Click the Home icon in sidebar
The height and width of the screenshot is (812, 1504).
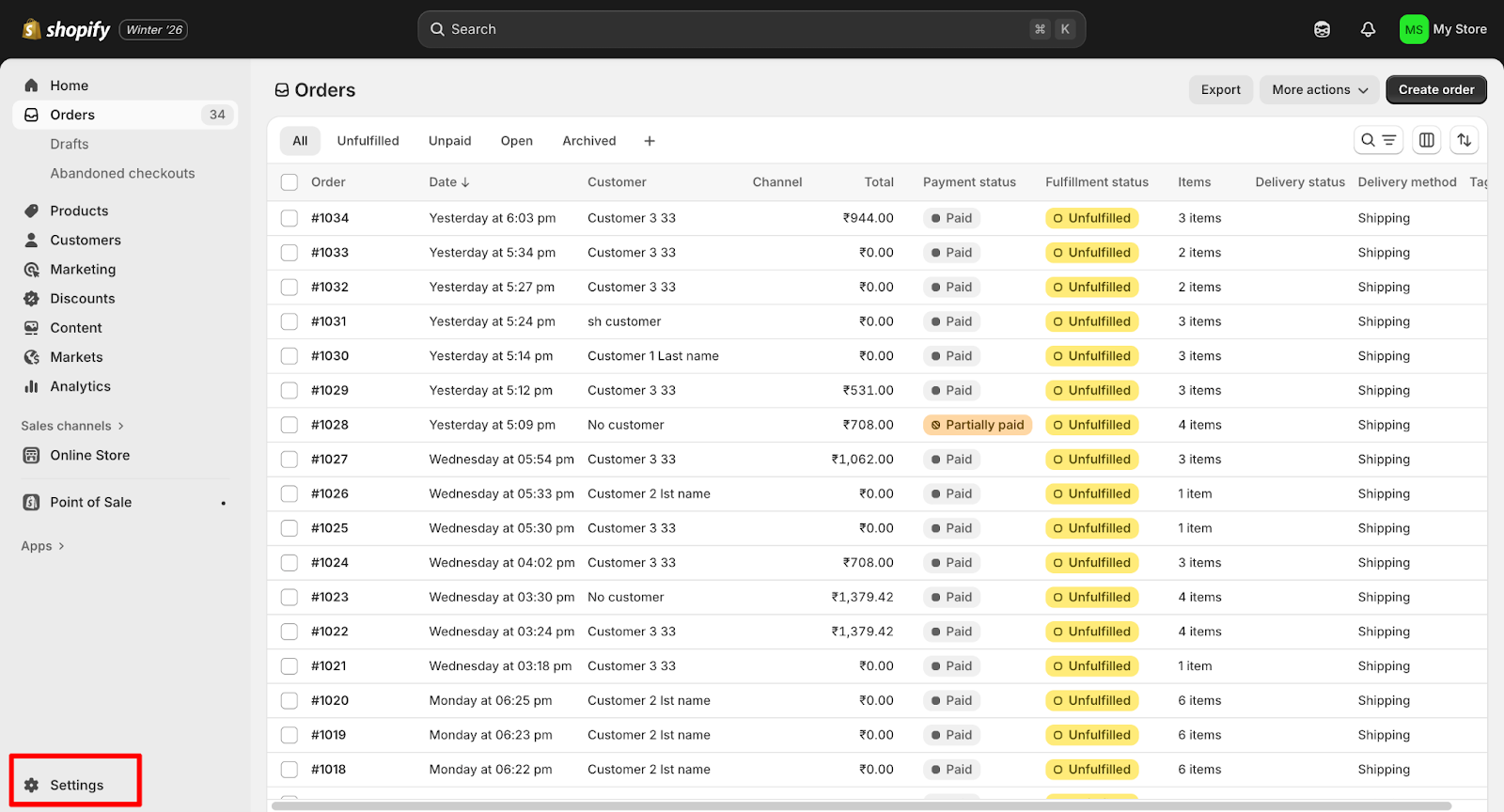(x=31, y=86)
